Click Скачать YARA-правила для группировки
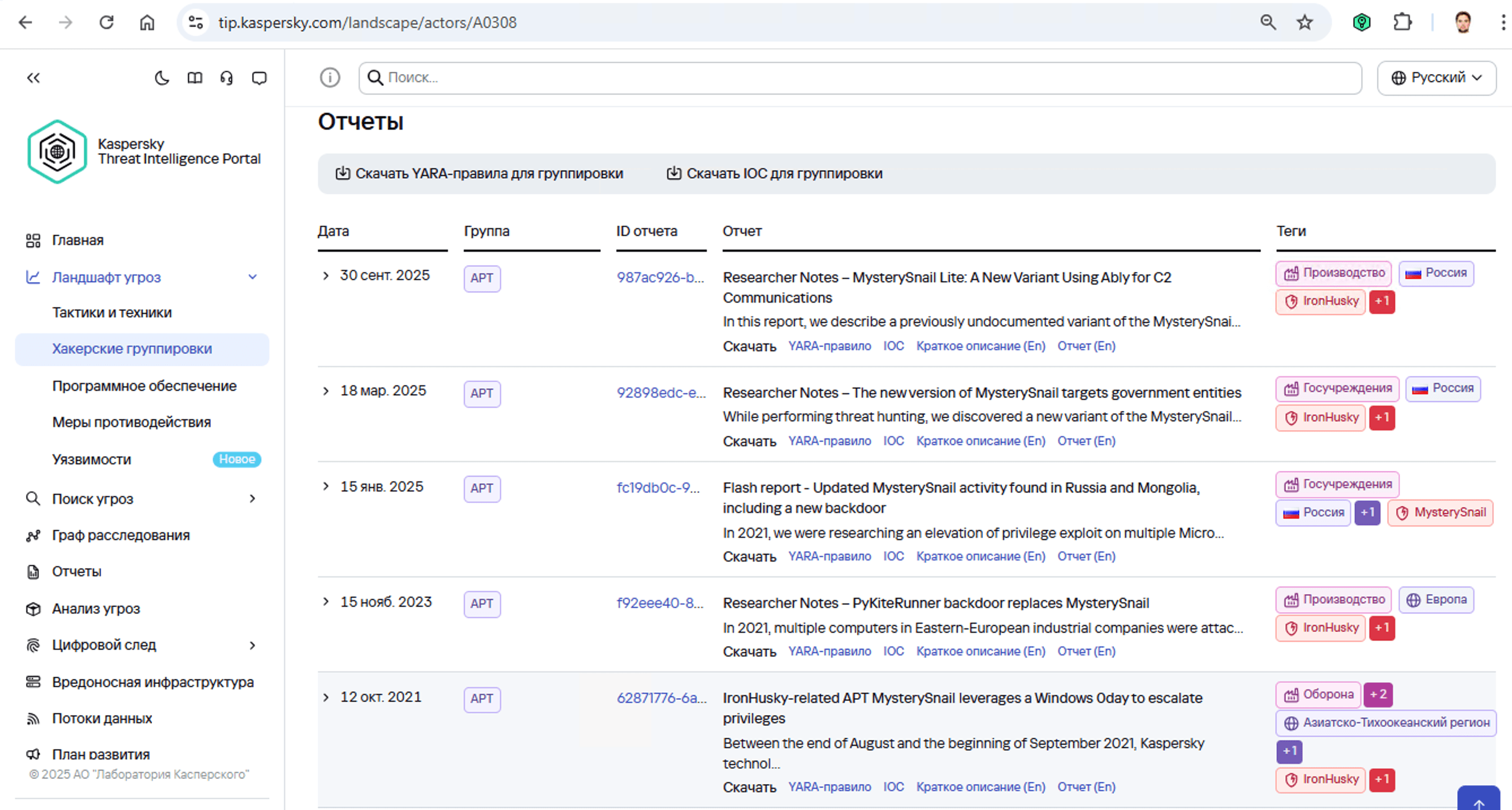Image resolution: width=1512 pixels, height=810 pixels. [x=479, y=174]
